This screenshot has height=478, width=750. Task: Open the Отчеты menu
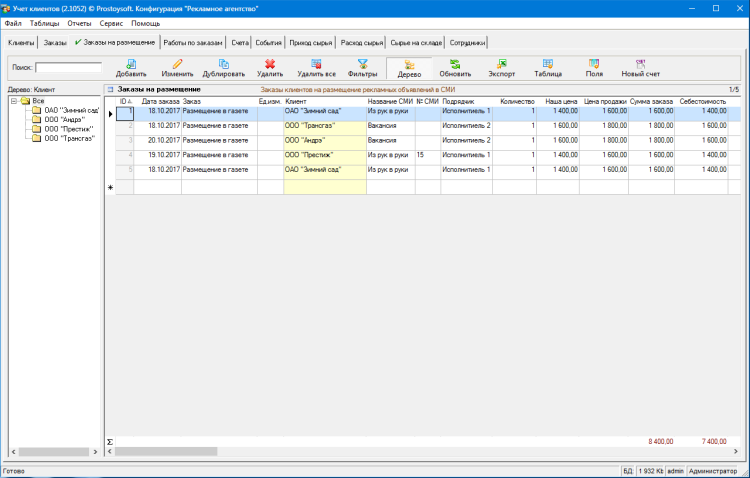[x=79, y=22]
